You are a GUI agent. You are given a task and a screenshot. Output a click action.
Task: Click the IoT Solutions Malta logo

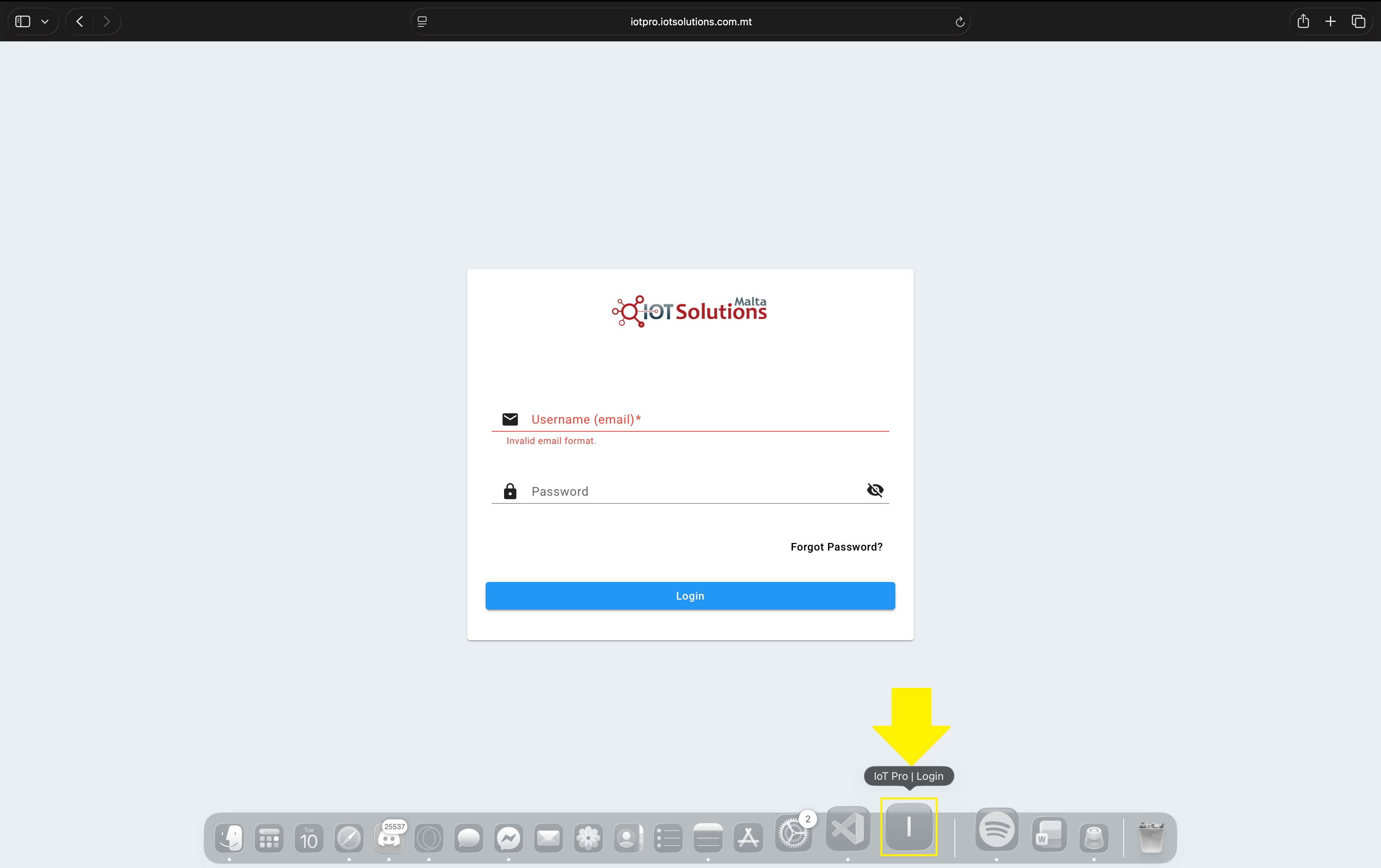(x=689, y=311)
